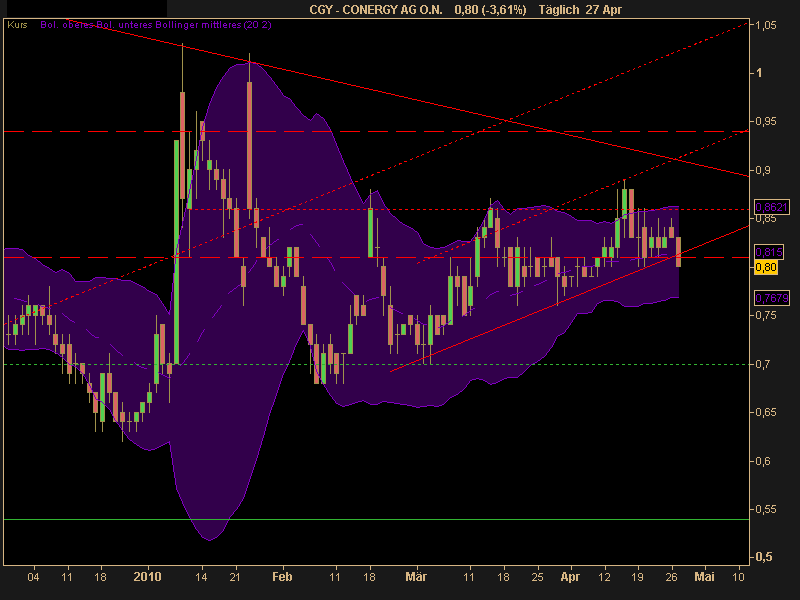Image resolution: width=800 pixels, height=600 pixels.
Task: Click the '26' date axis label
Action: click(x=671, y=577)
